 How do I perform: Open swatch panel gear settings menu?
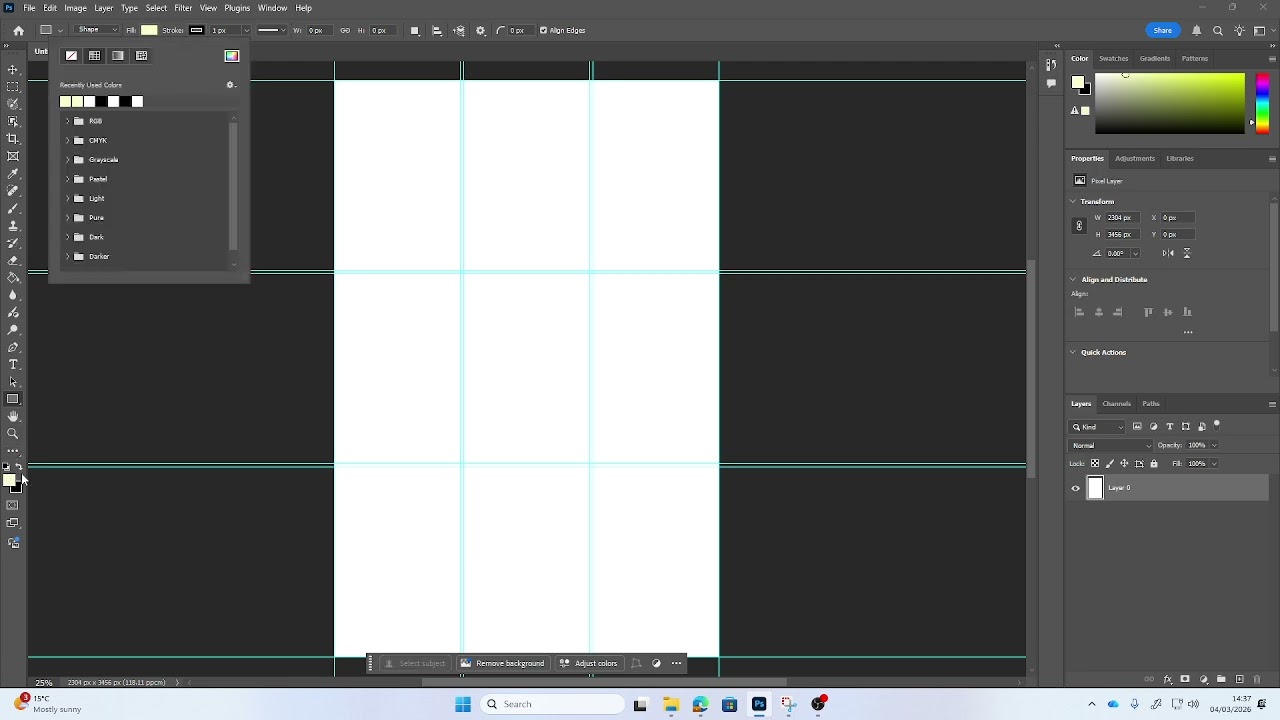230,85
